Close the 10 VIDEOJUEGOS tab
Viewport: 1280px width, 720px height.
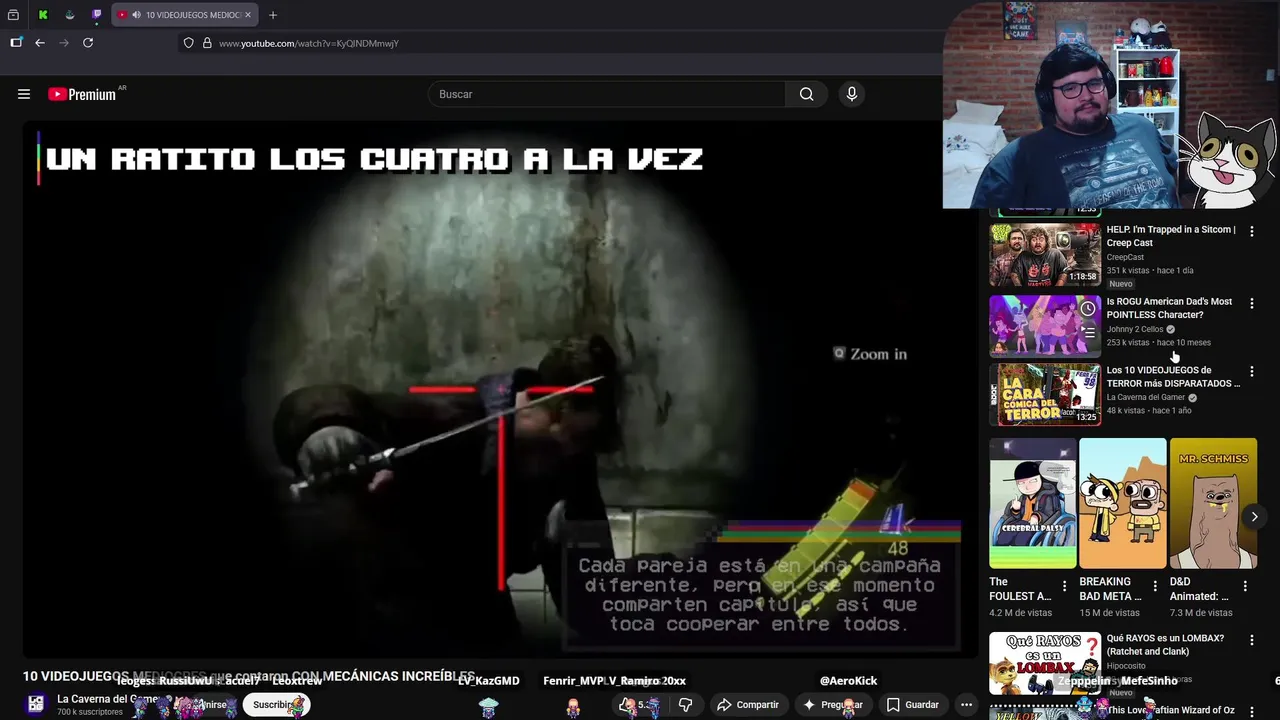pos(247,15)
